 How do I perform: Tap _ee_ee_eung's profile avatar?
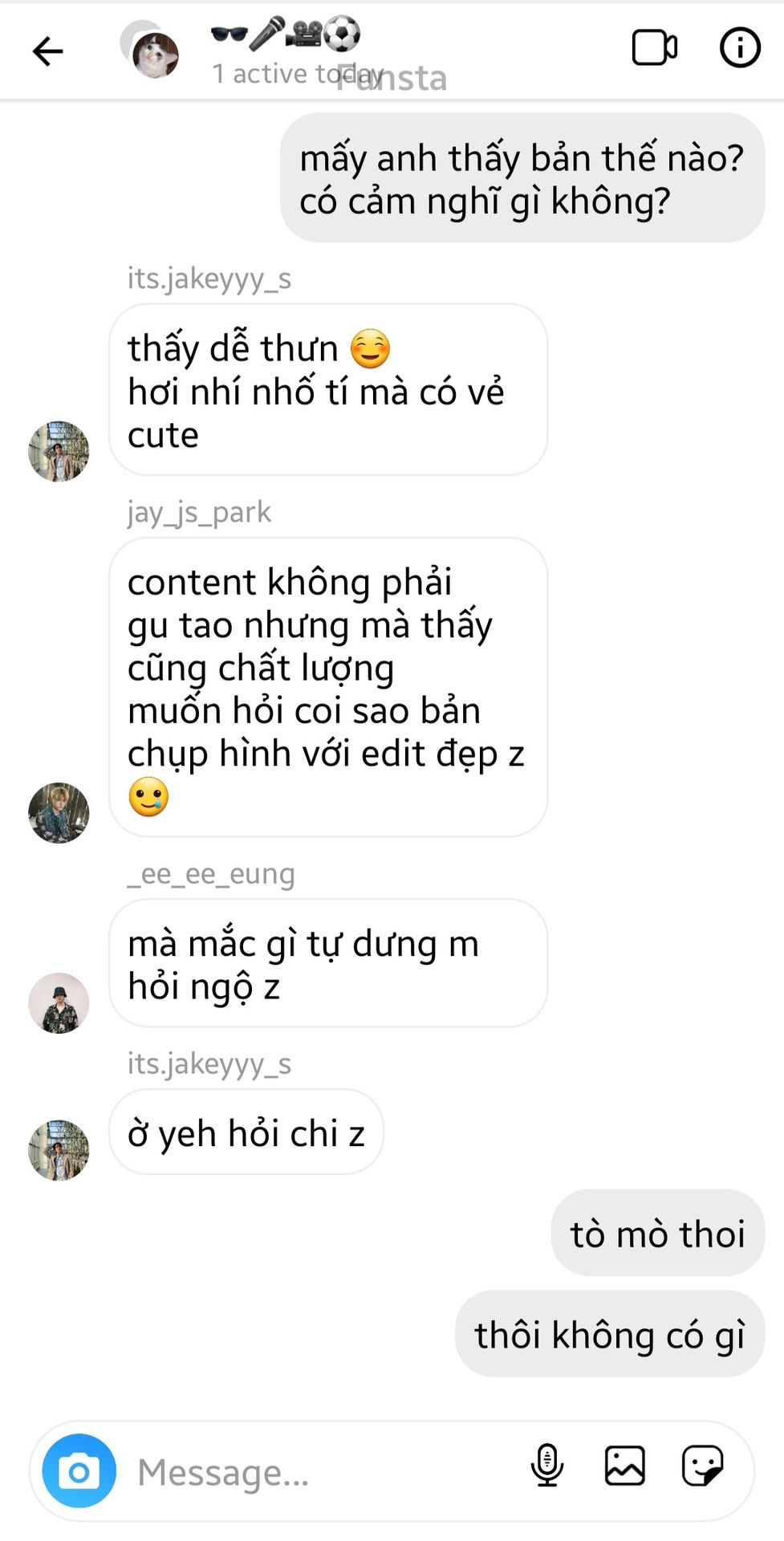coord(59,1002)
